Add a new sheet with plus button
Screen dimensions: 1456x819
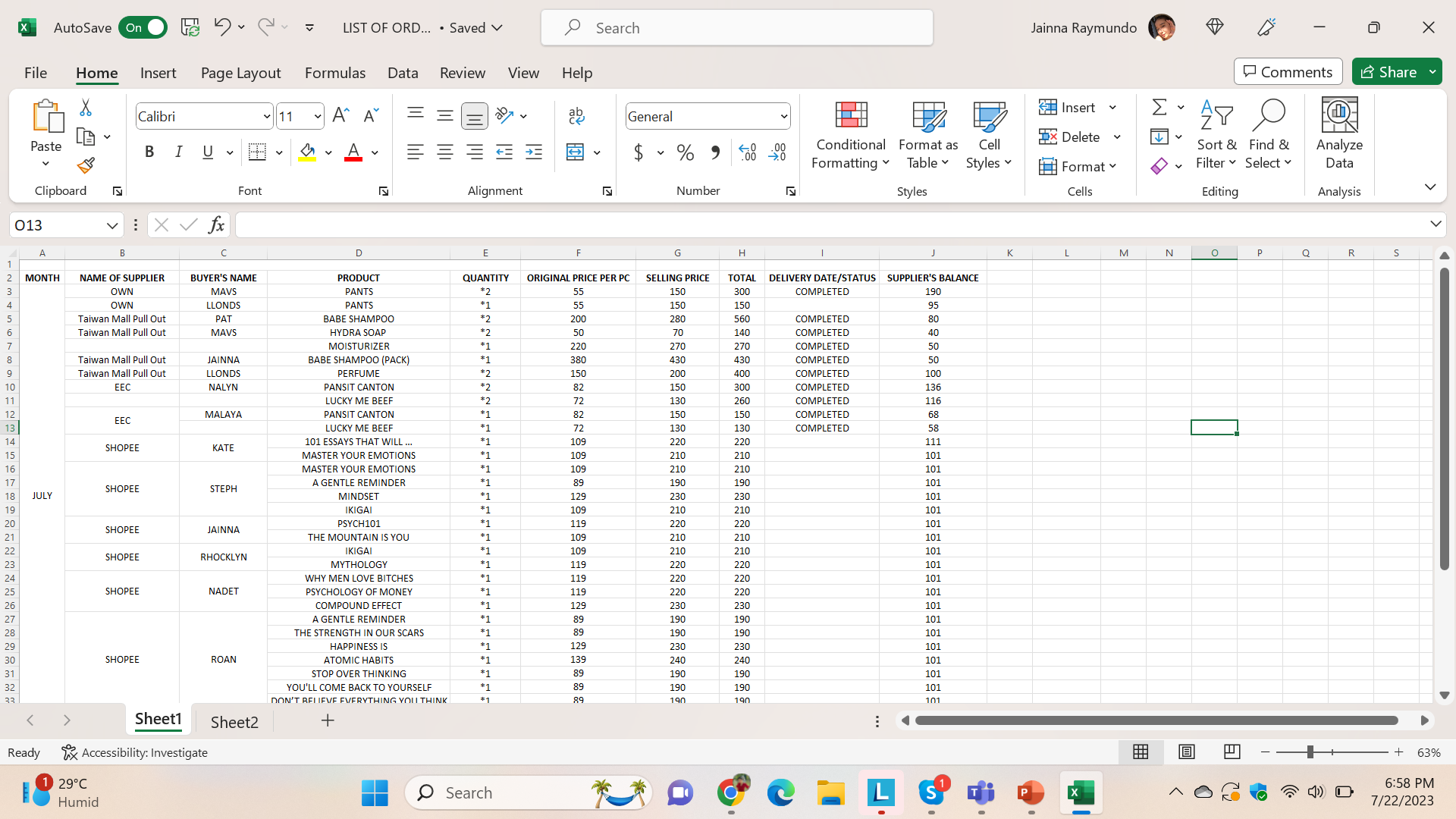tap(328, 720)
